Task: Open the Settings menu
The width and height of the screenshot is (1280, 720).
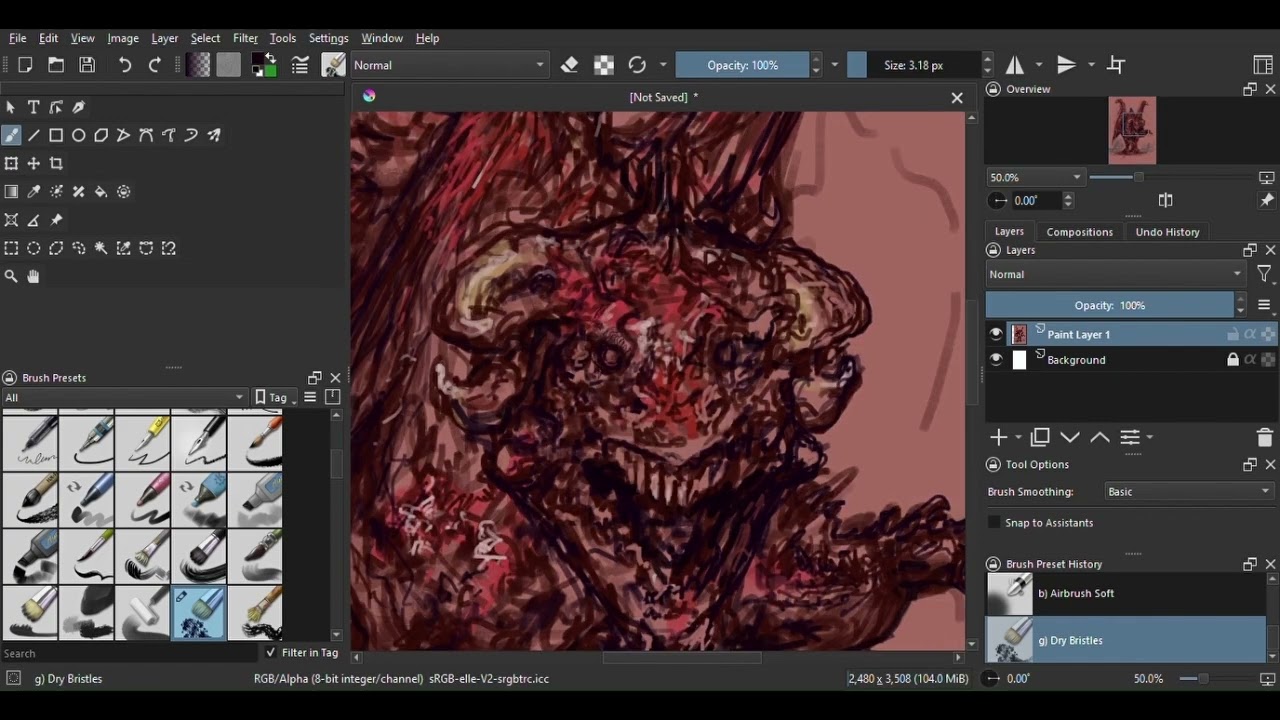Action: [328, 38]
